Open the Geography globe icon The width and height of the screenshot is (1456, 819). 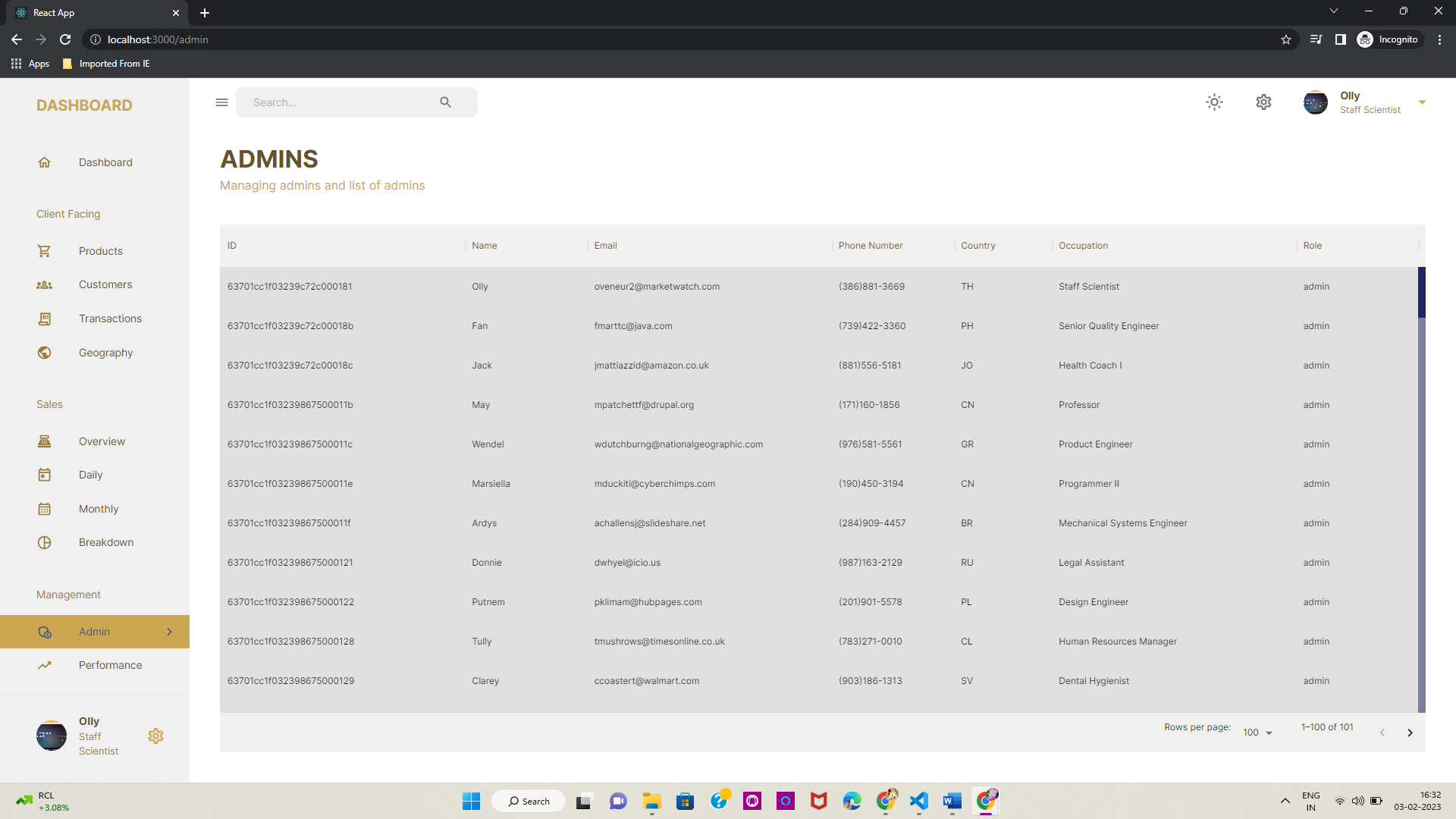(x=44, y=353)
